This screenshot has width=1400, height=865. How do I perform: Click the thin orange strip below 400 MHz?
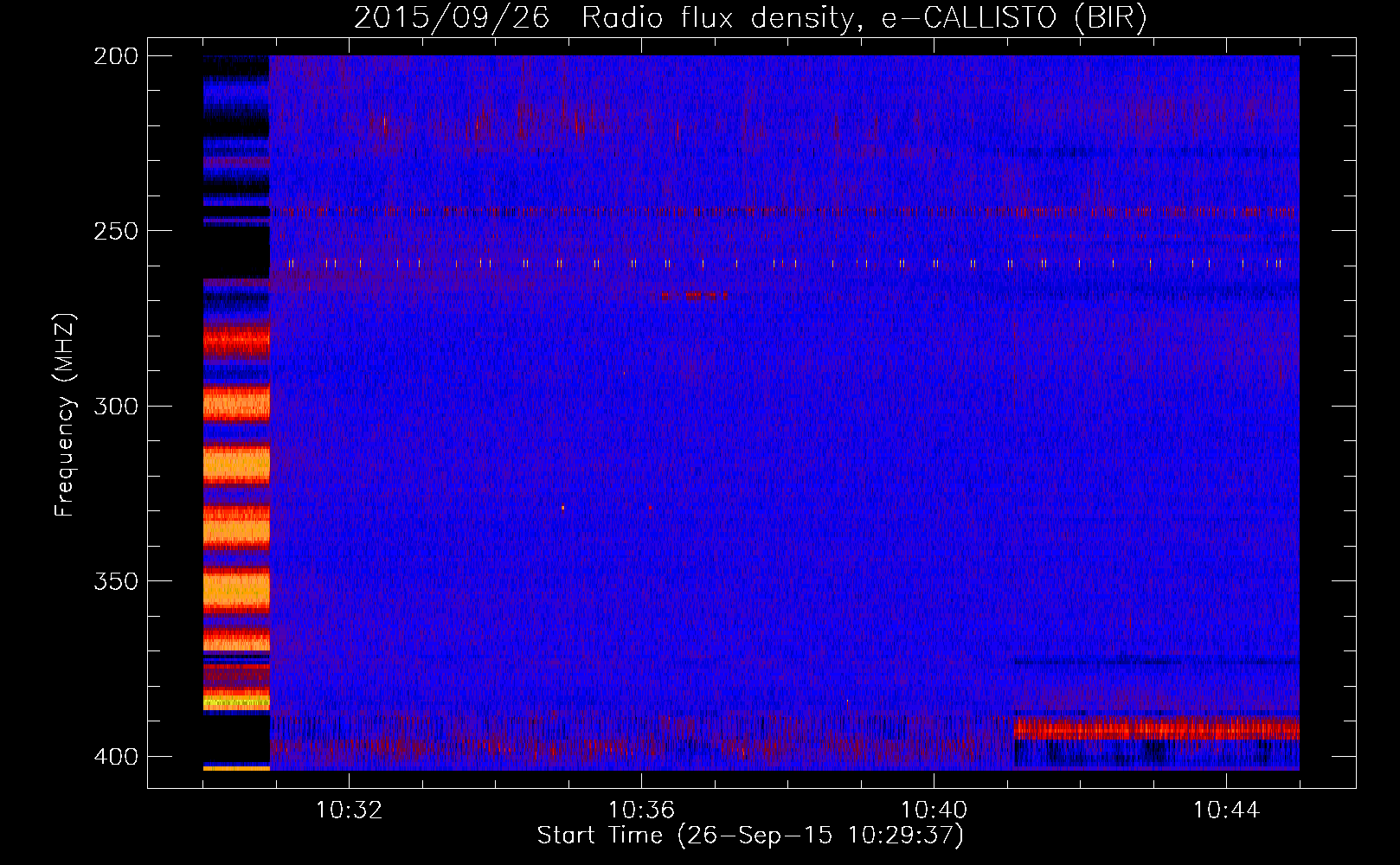[x=236, y=767]
